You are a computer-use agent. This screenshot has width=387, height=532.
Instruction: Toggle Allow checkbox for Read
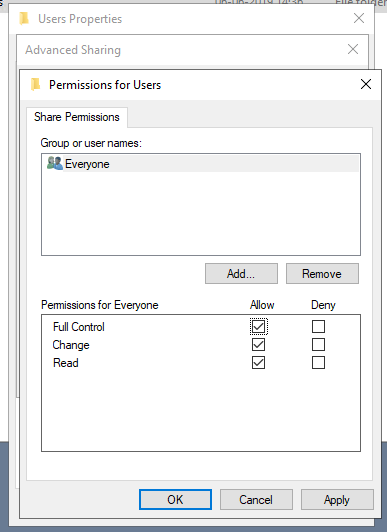258,363
